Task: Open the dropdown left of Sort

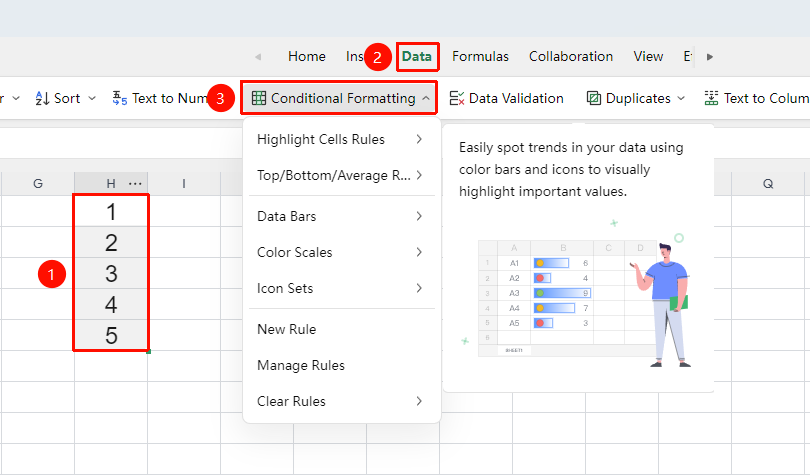Action: tap(15, 98)
